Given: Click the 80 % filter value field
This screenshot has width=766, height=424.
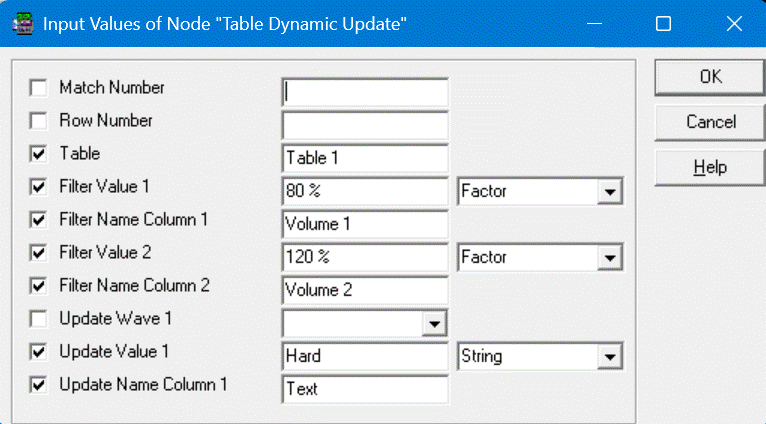Looking at the screenshot, I should pos(365,191).
